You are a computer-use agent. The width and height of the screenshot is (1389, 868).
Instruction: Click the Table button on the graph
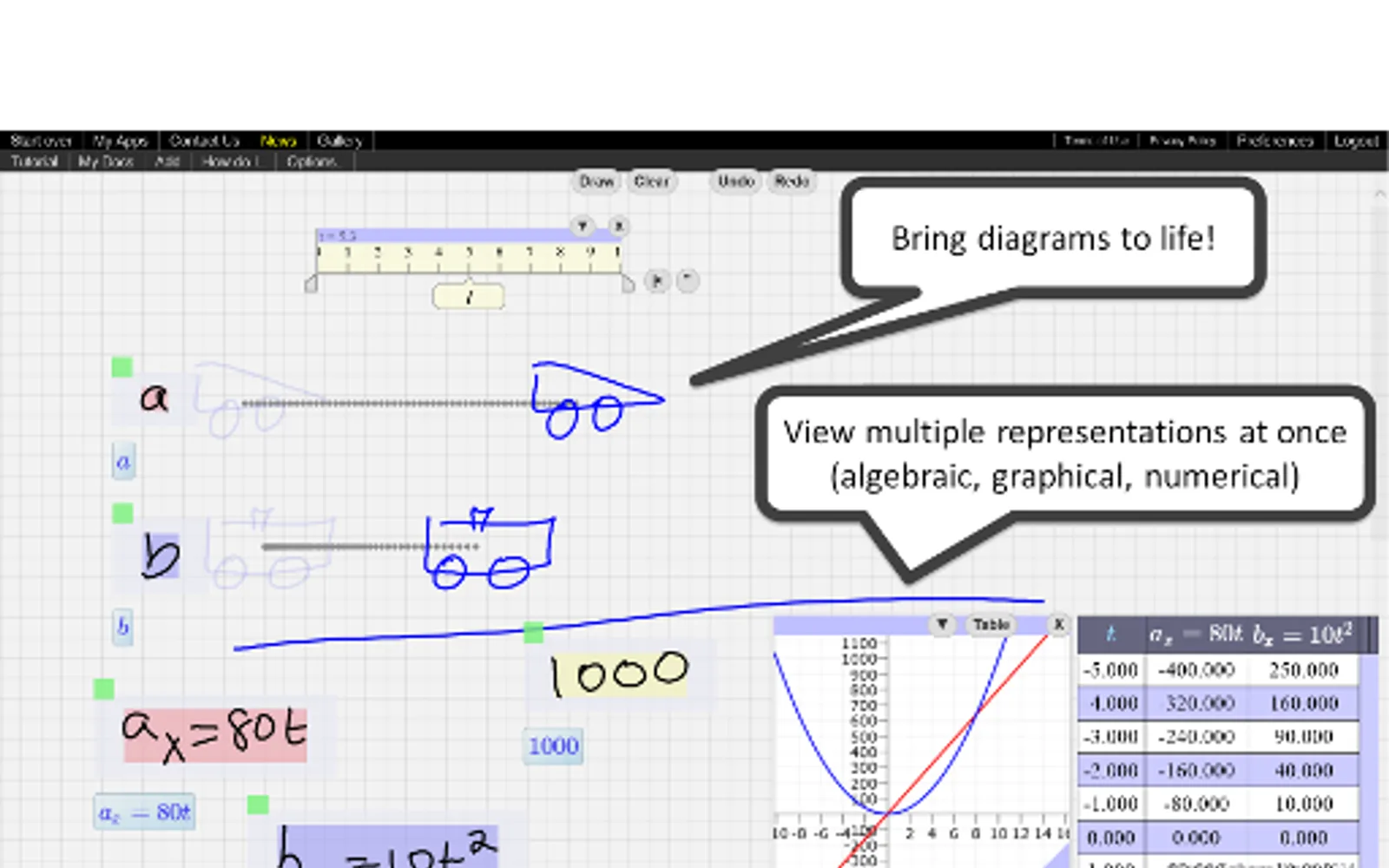991,624
